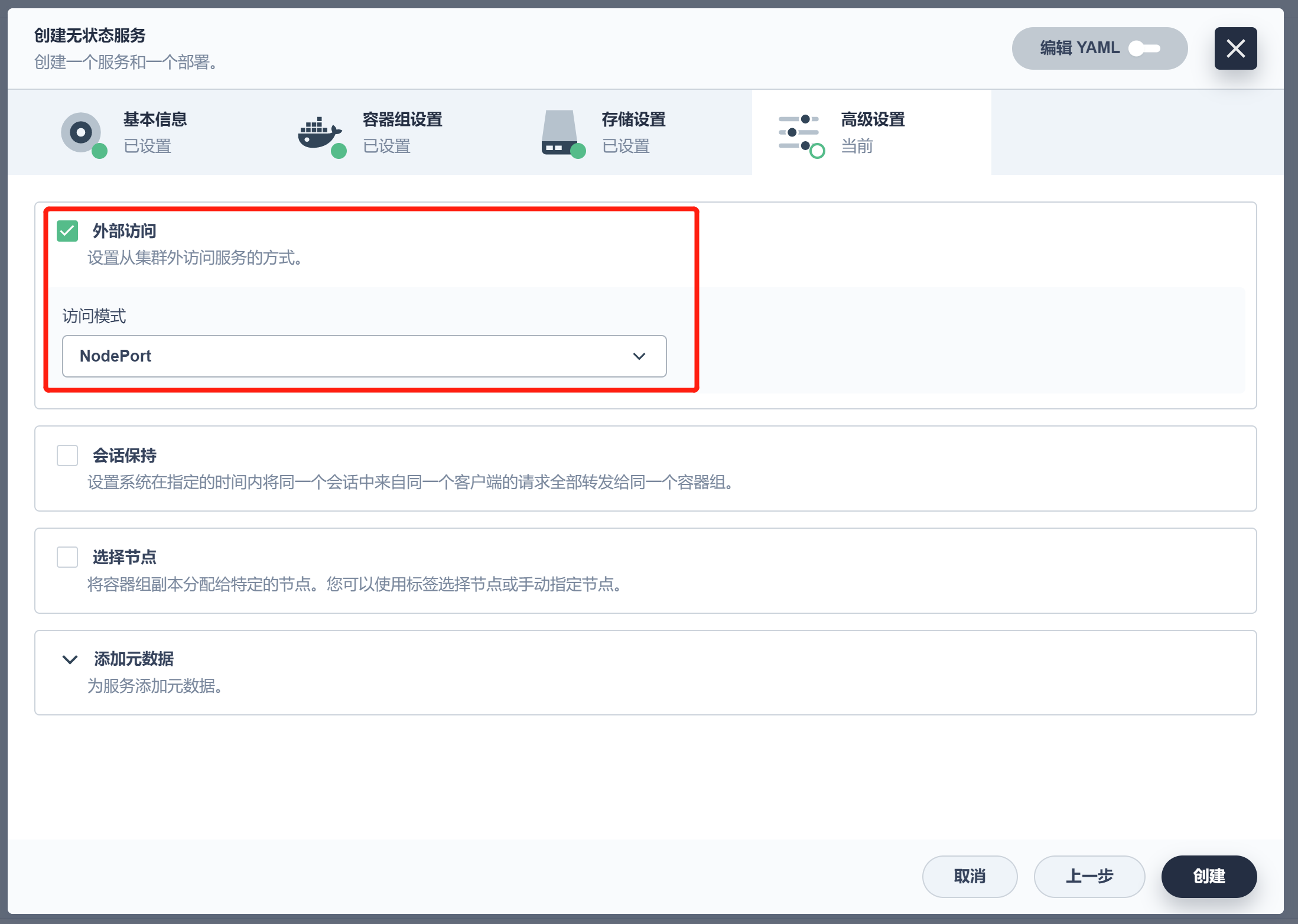
Task: Click the 取消 button
Action: coord(970,876)
